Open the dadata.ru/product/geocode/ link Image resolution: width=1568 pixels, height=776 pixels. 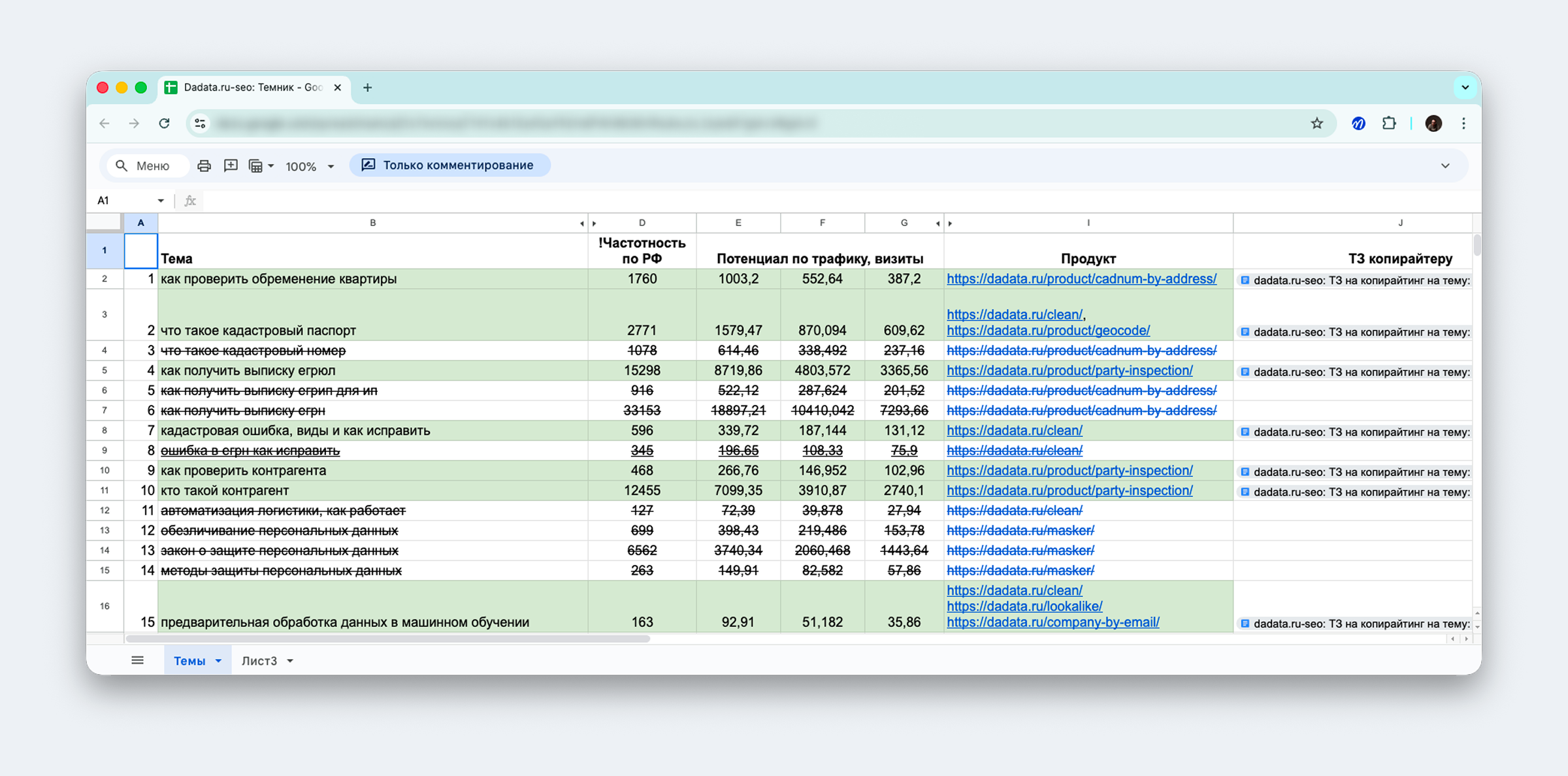[1048, 331]
